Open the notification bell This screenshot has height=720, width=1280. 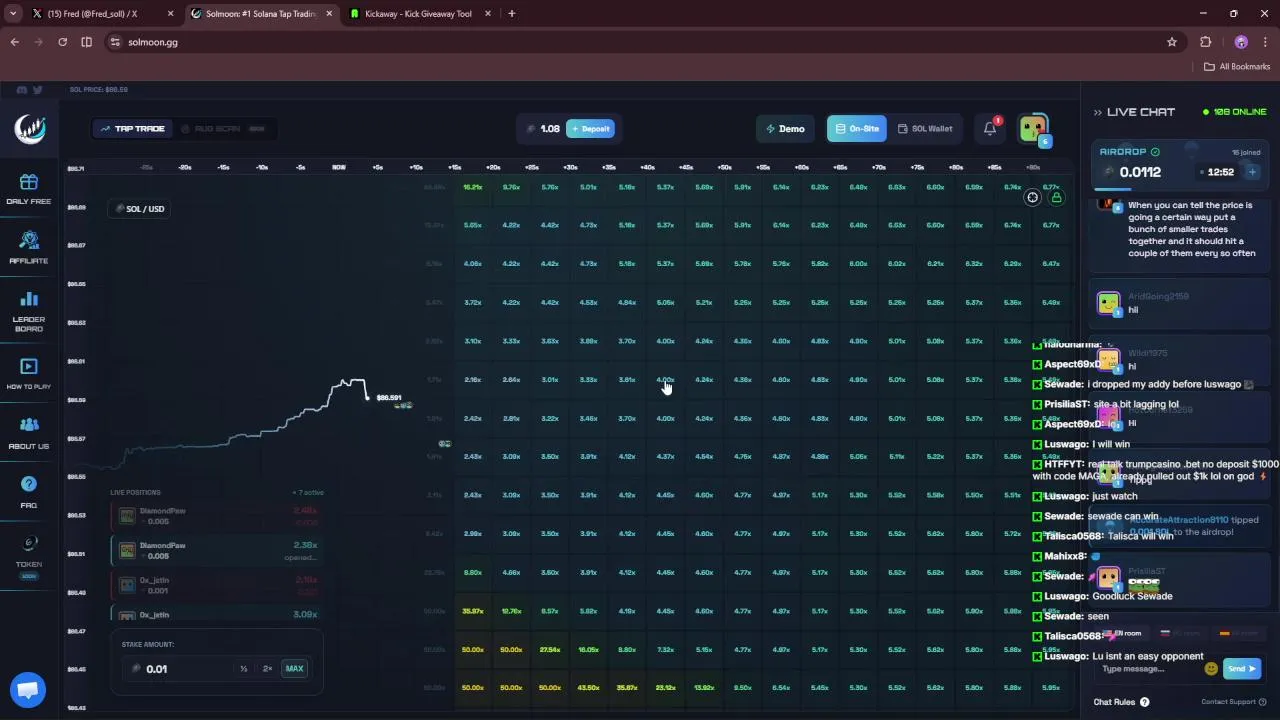[x=990, y=128]
